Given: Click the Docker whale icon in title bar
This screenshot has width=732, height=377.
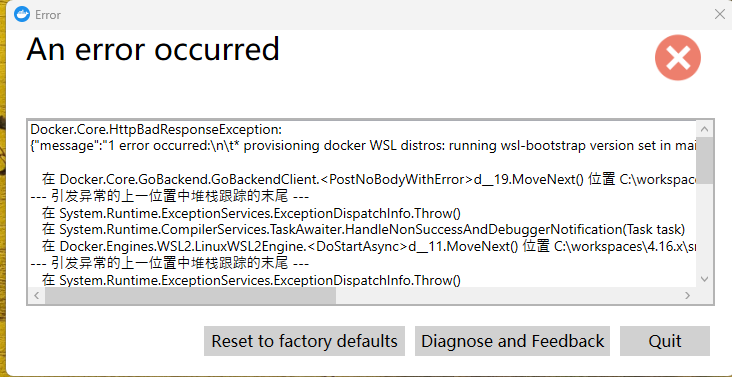Looking at the screenshot, I should click(x=22, y=15).
